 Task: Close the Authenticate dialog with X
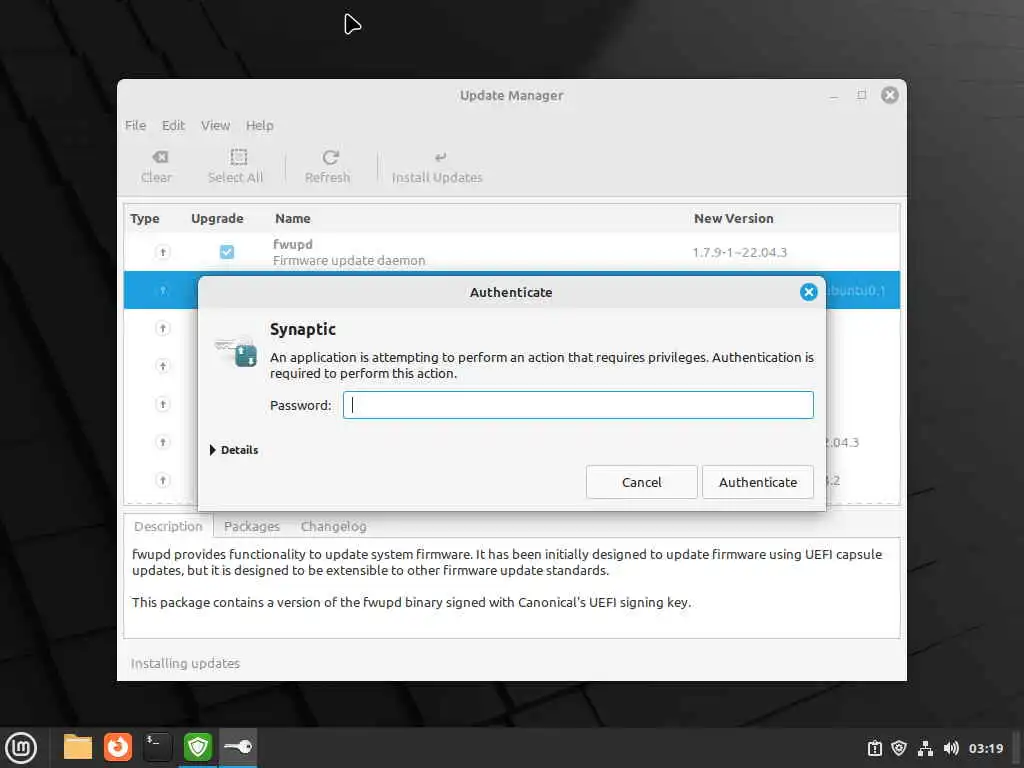(808, 292)
